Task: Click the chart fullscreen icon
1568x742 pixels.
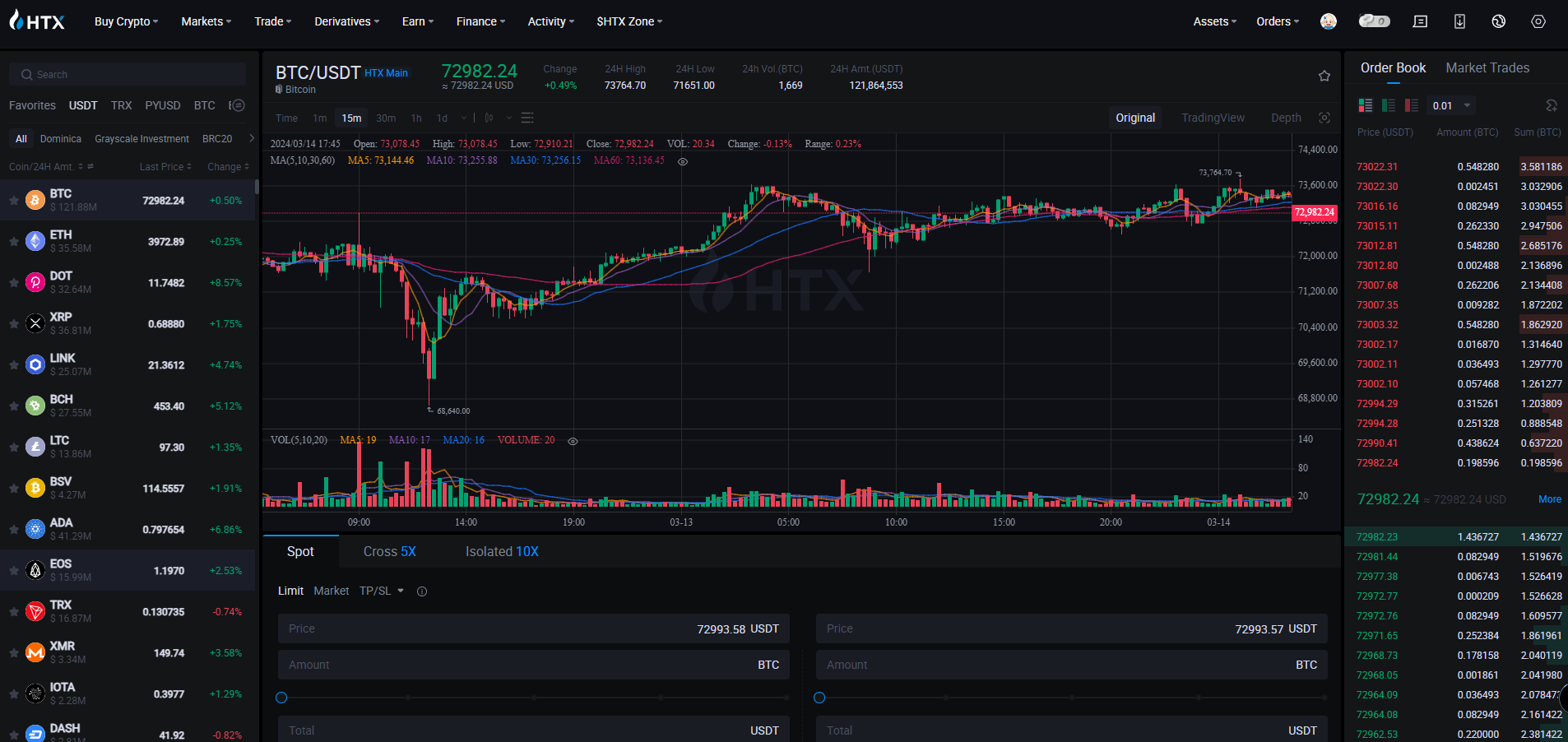Action: (x=1324, y=118)
